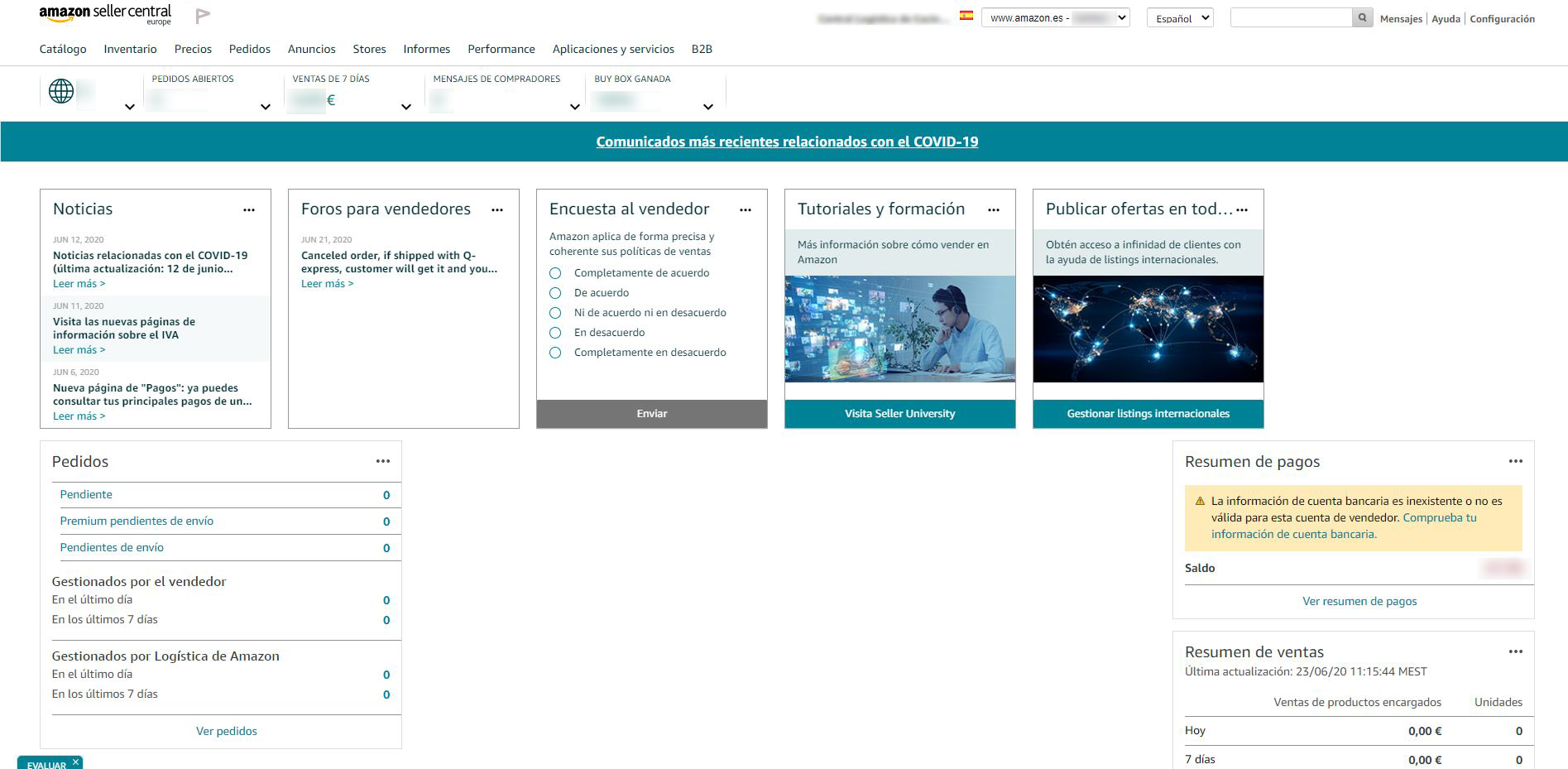The image size is (1568, 769).
Task: Click the Seller University tutorial image
Action: (x=900, y=329)
